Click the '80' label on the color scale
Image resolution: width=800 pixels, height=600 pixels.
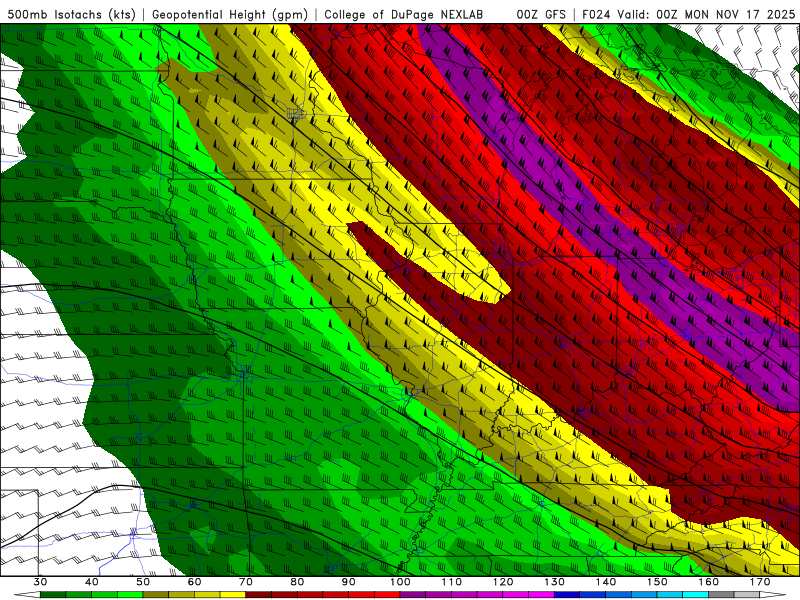[297, 582]
